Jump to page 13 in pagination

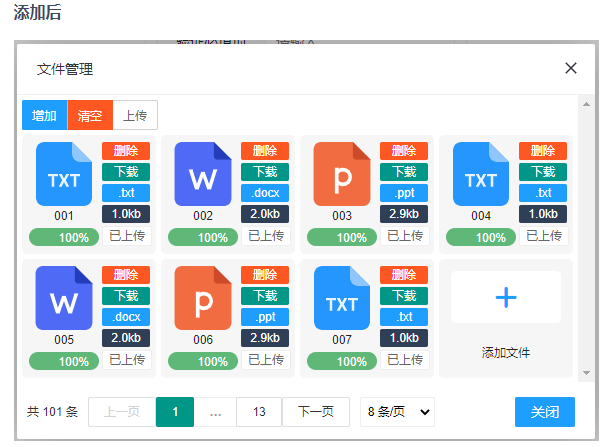pyautogui.click(x=259, y=412)
